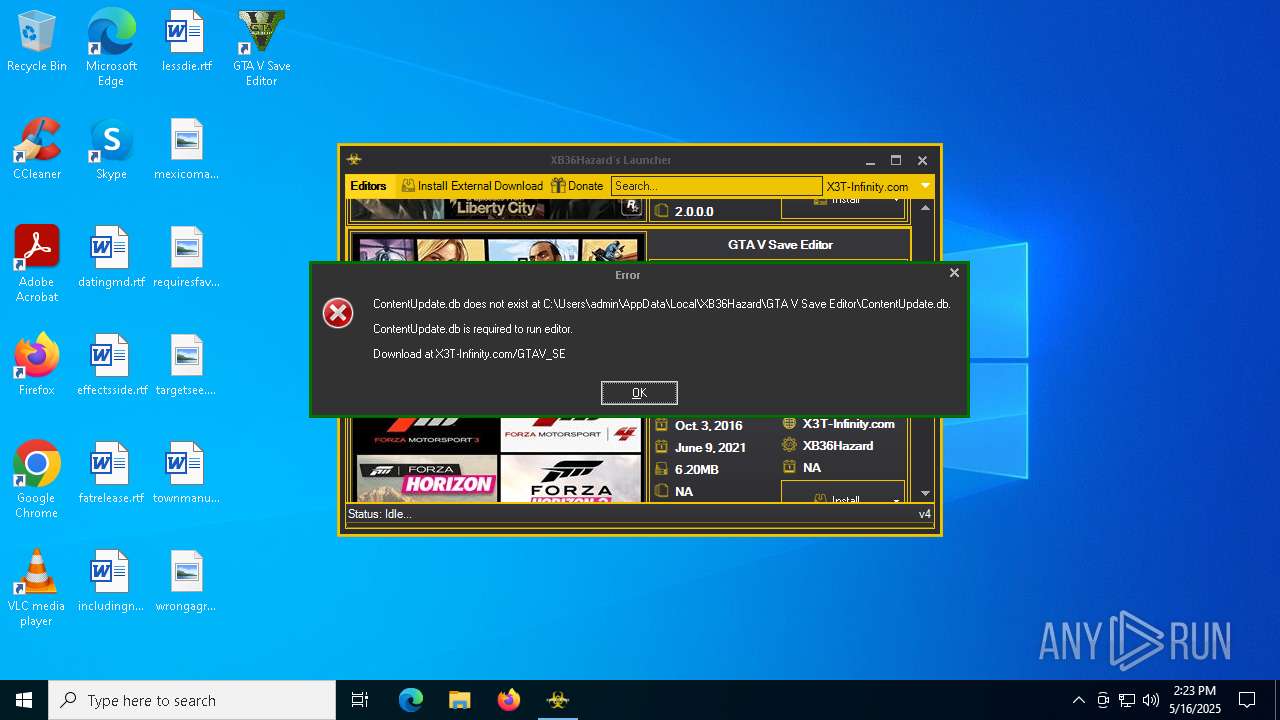Maximize the XB36Hazard's Launcher window
1280x720 pixels.
tap(896, 160)
